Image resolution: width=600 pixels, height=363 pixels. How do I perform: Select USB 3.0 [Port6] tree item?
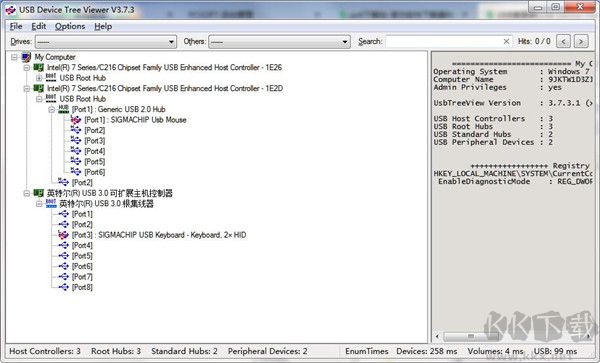(82, 266)
